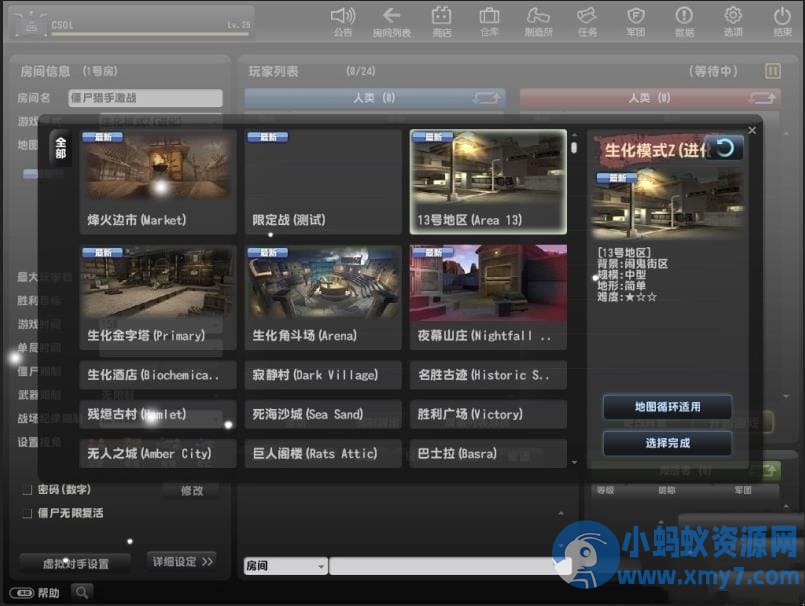Click the blue 人类 (0) team header

(x=375, y=97)
